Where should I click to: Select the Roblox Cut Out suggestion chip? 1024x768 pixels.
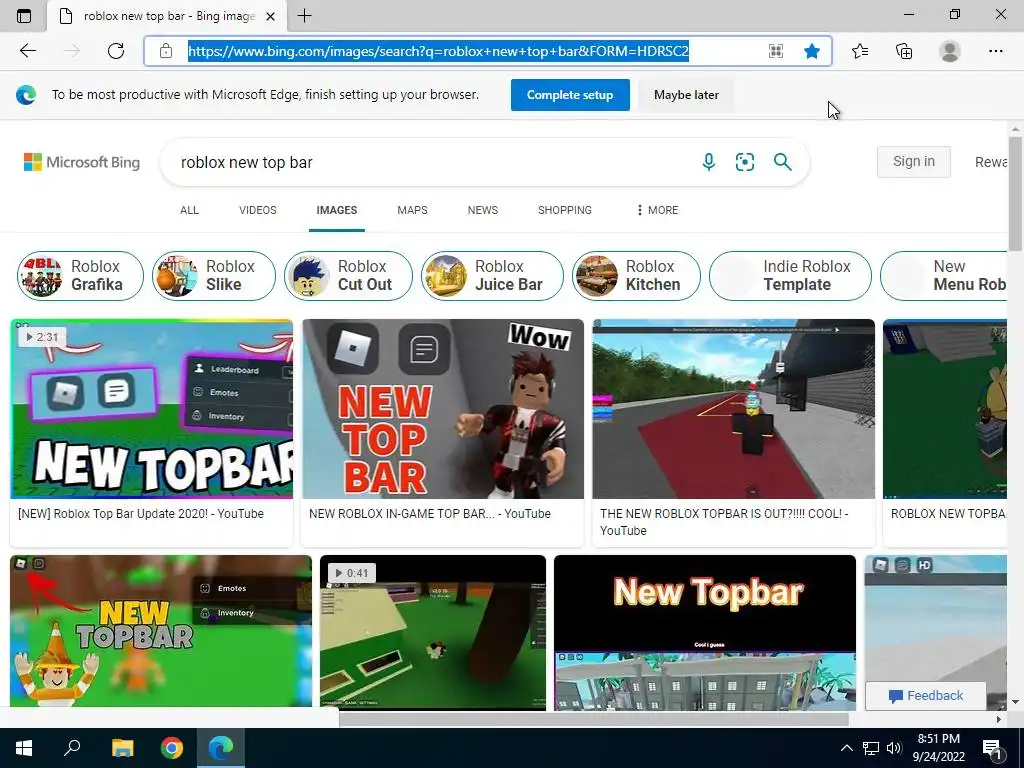pyautogui.click(x=349, y=276)
